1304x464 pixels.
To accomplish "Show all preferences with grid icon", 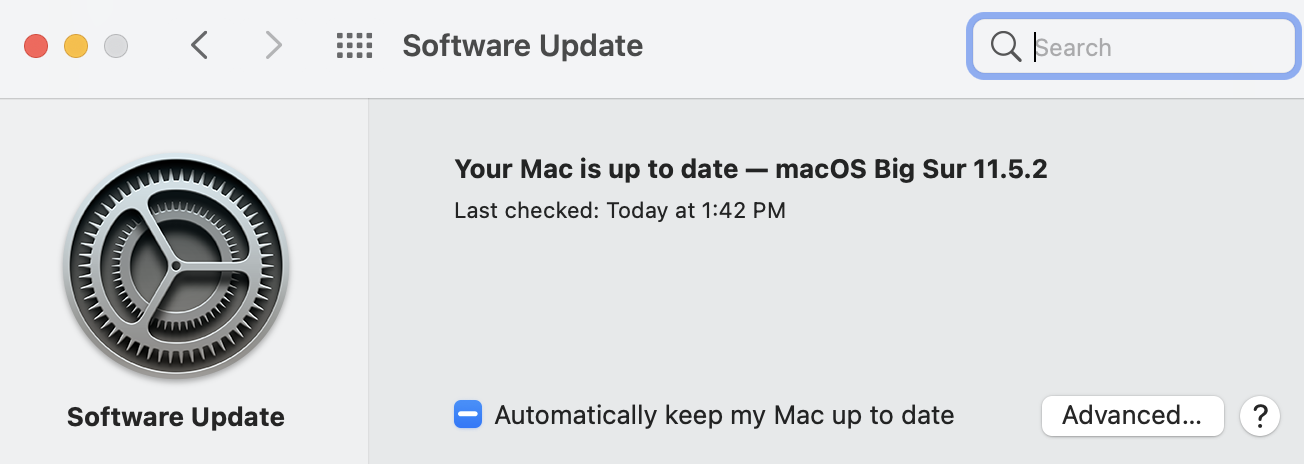I will 354,46.
